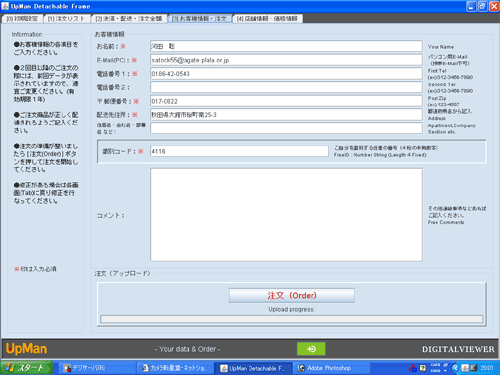Viewport: 500px width, 375px height.
Task: Switch to カメラ新星堂 taskbar window
Action: click(x=174, y=368)
